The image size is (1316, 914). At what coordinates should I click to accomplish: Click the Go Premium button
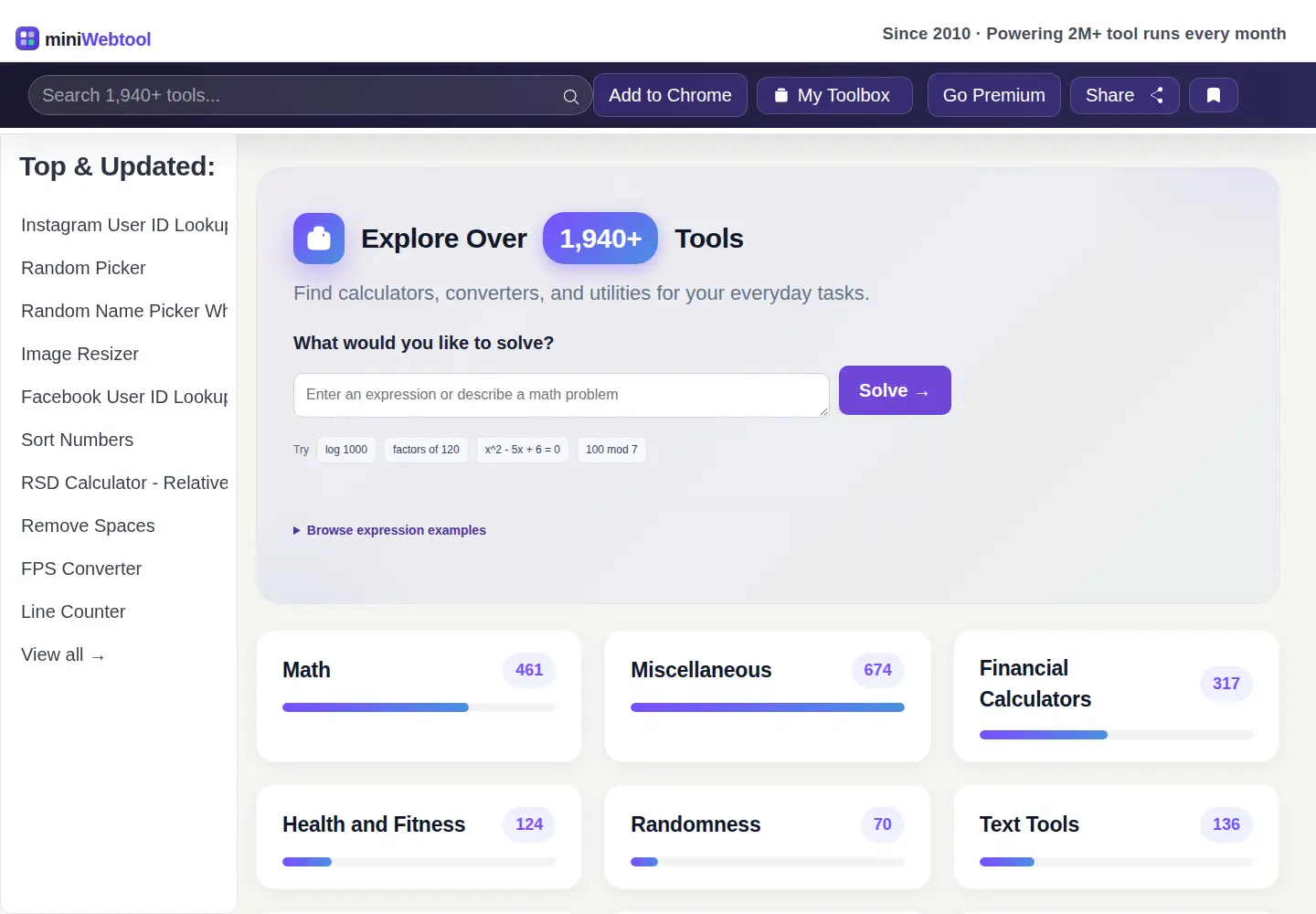pos(993,95)
